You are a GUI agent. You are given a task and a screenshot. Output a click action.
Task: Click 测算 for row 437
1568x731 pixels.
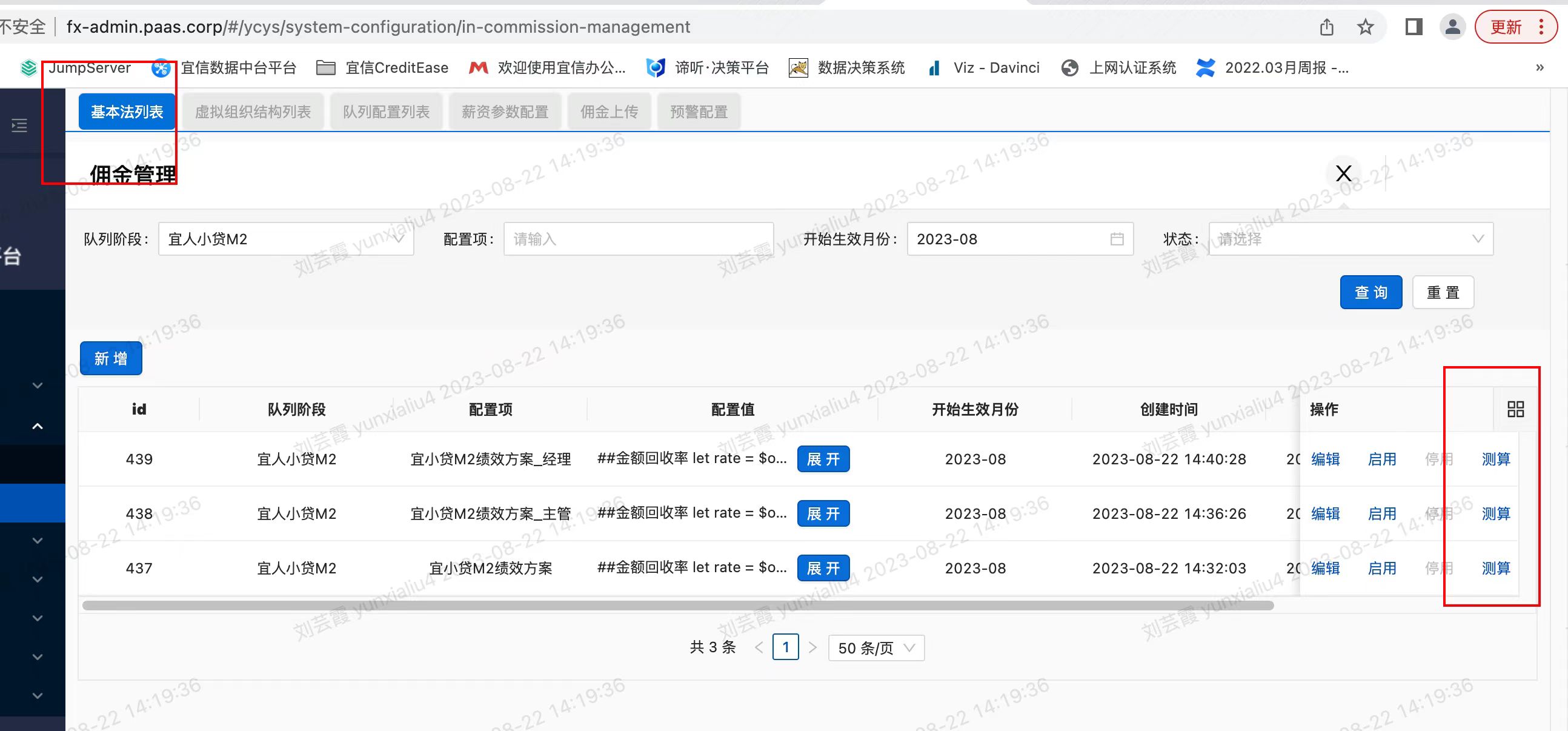click(1495, 569)
